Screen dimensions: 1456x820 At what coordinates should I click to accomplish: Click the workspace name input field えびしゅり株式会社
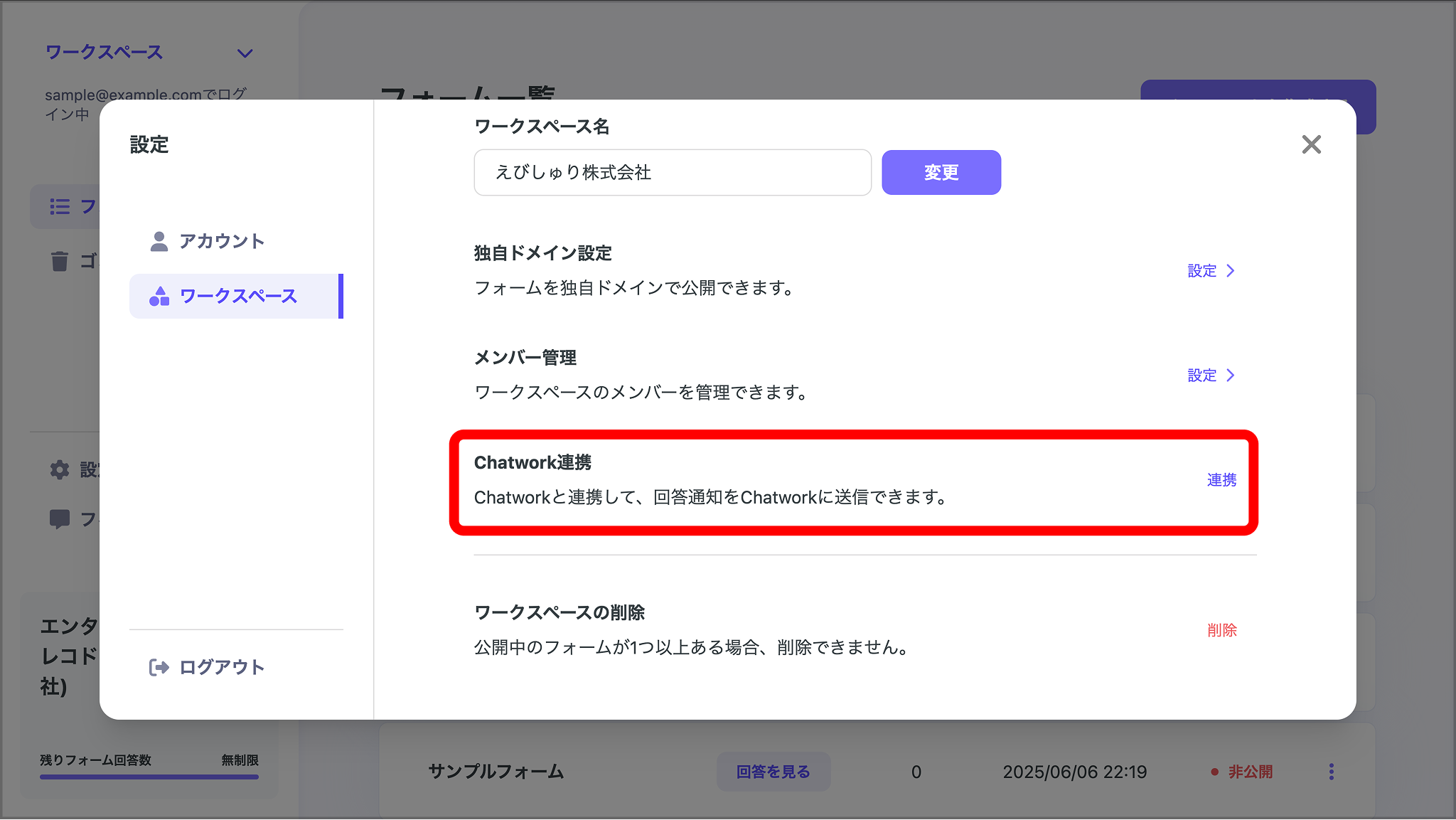(672, 172)
